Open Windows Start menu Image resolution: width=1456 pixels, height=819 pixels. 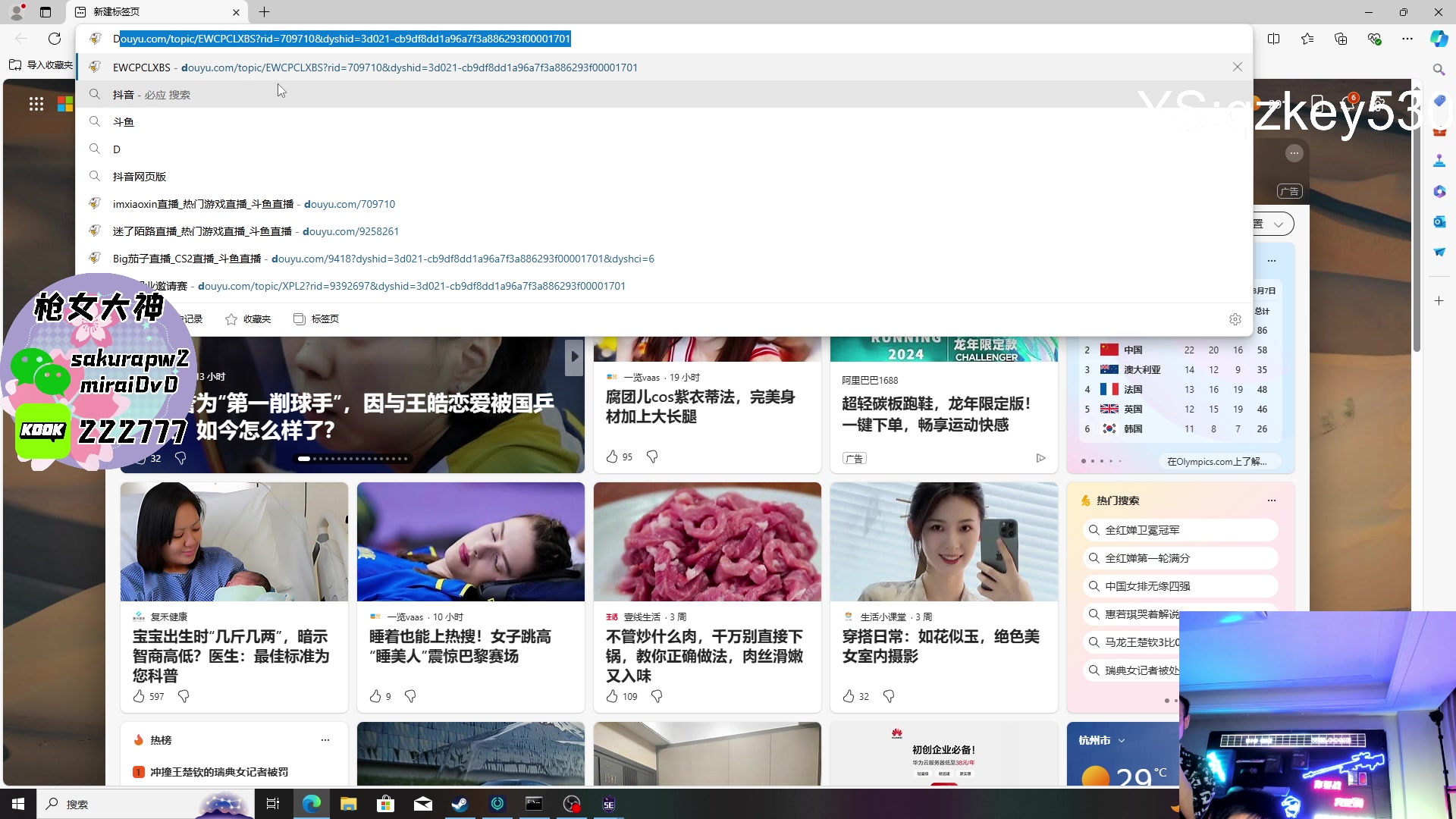click(18, 804)
